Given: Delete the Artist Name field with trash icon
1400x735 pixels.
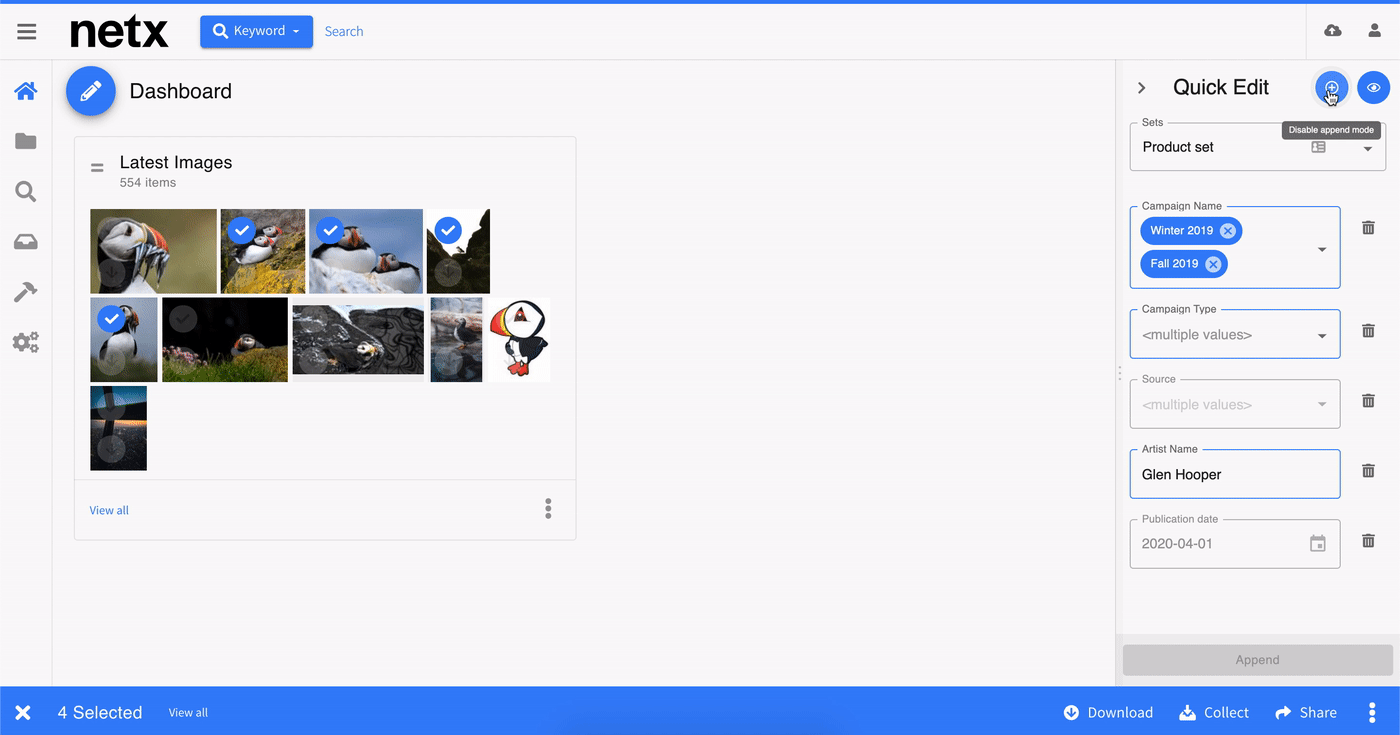Looking at the screenshot, I should [1368, 471].
